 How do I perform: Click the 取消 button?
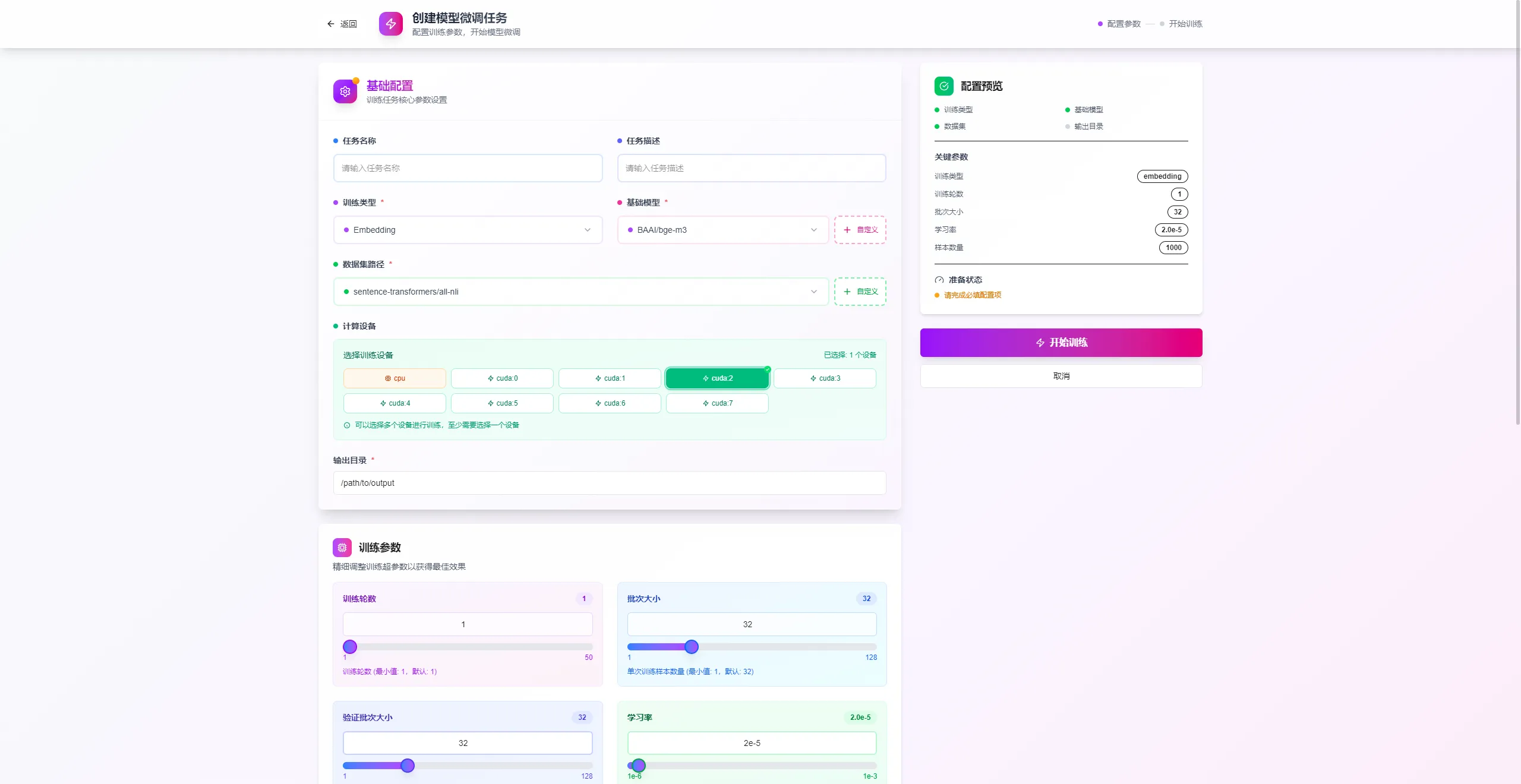[1061, 376]
